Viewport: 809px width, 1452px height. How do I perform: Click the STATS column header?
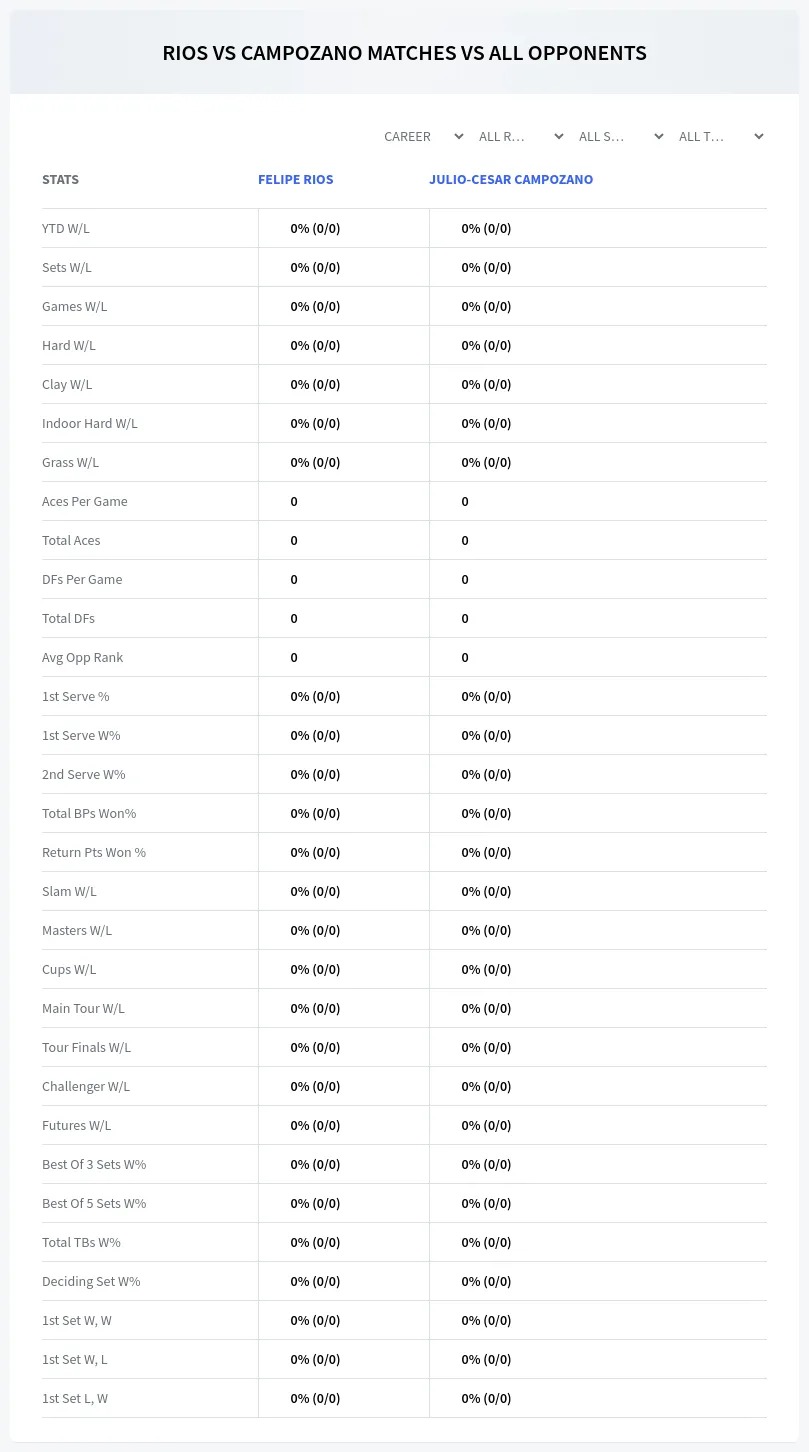(60, 180)
